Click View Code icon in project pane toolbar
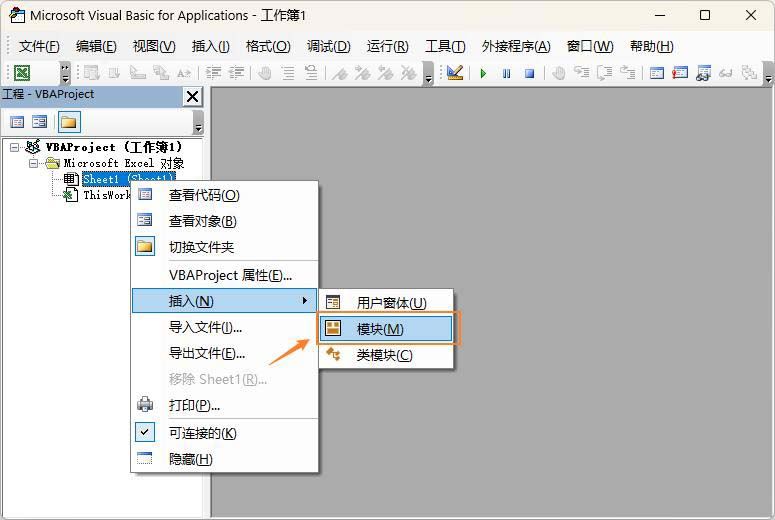Viewport: 775px width, 520px height. (x=17, y=122)
